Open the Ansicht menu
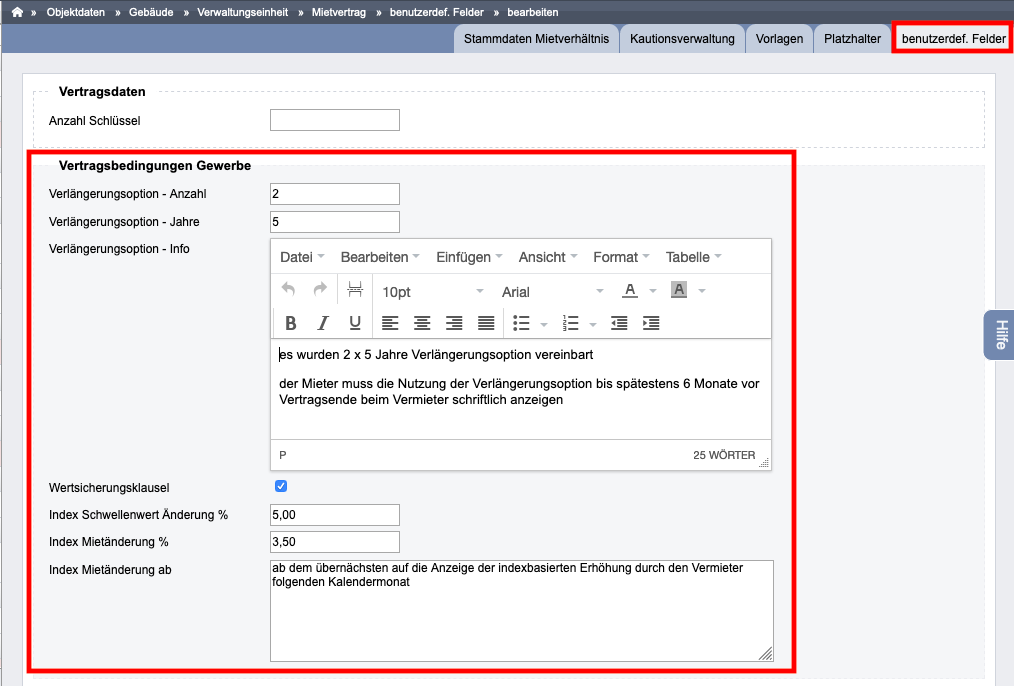Image resolution: width=1014 pixels, height=686 pixels. pos(548,257)
